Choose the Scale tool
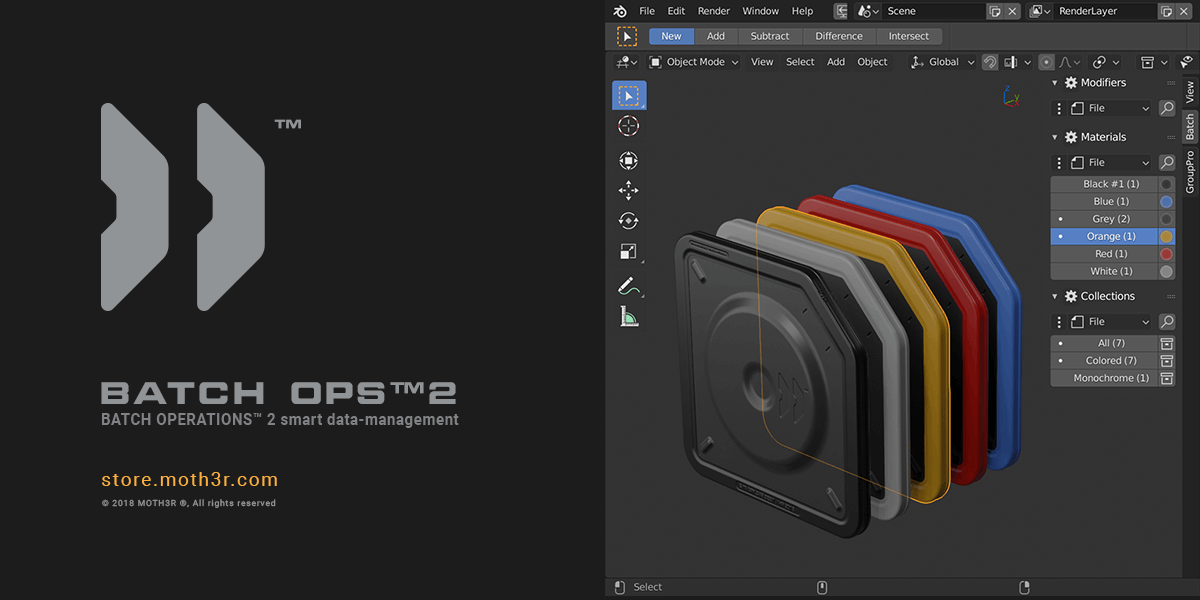The height and width of the screenshot is (600, 1200). [x=629, y=251]
